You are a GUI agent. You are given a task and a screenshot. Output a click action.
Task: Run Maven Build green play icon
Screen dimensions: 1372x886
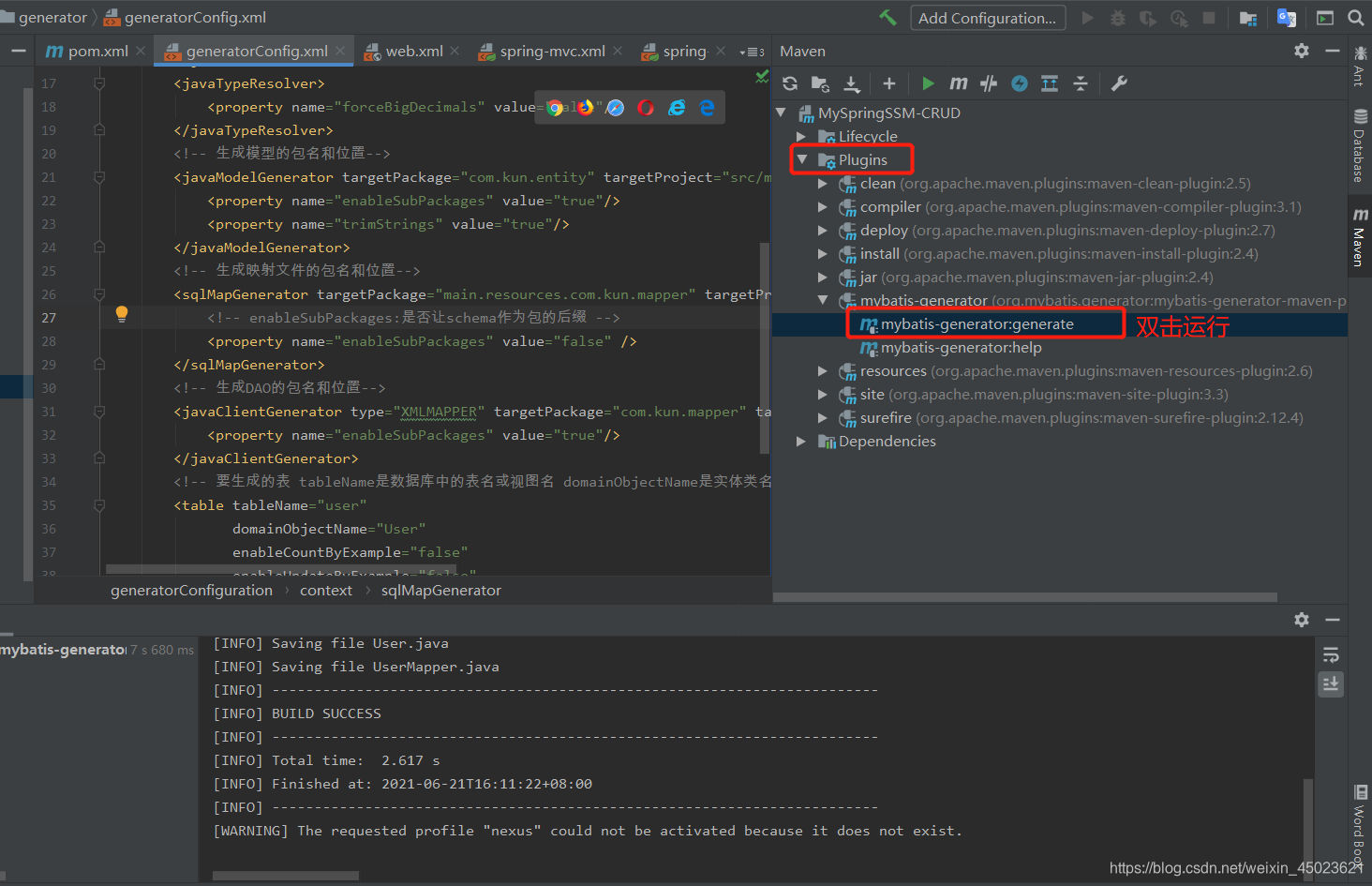[x=928, y=83]
